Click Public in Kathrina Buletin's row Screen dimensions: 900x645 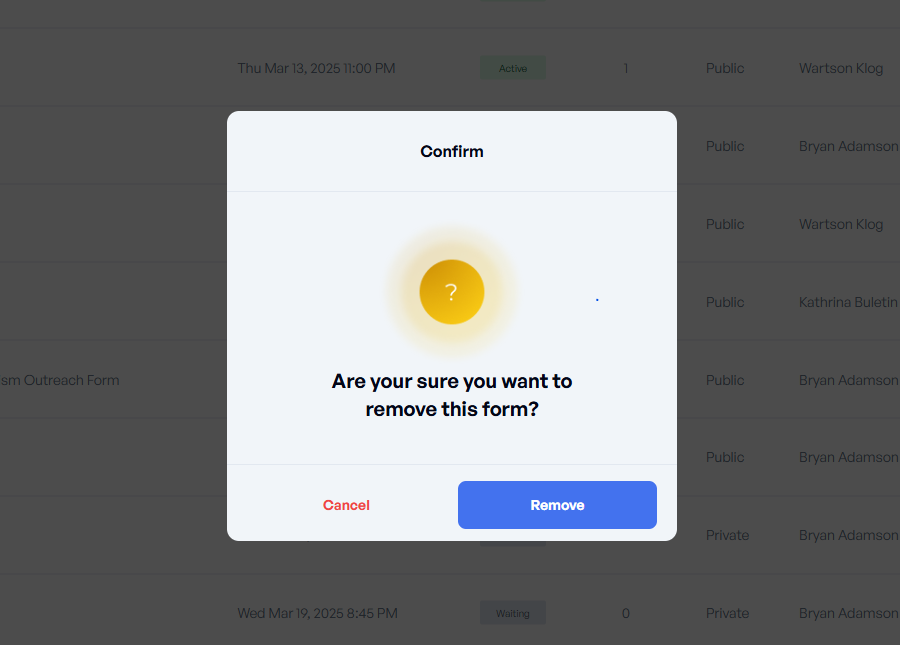(725, 302)
